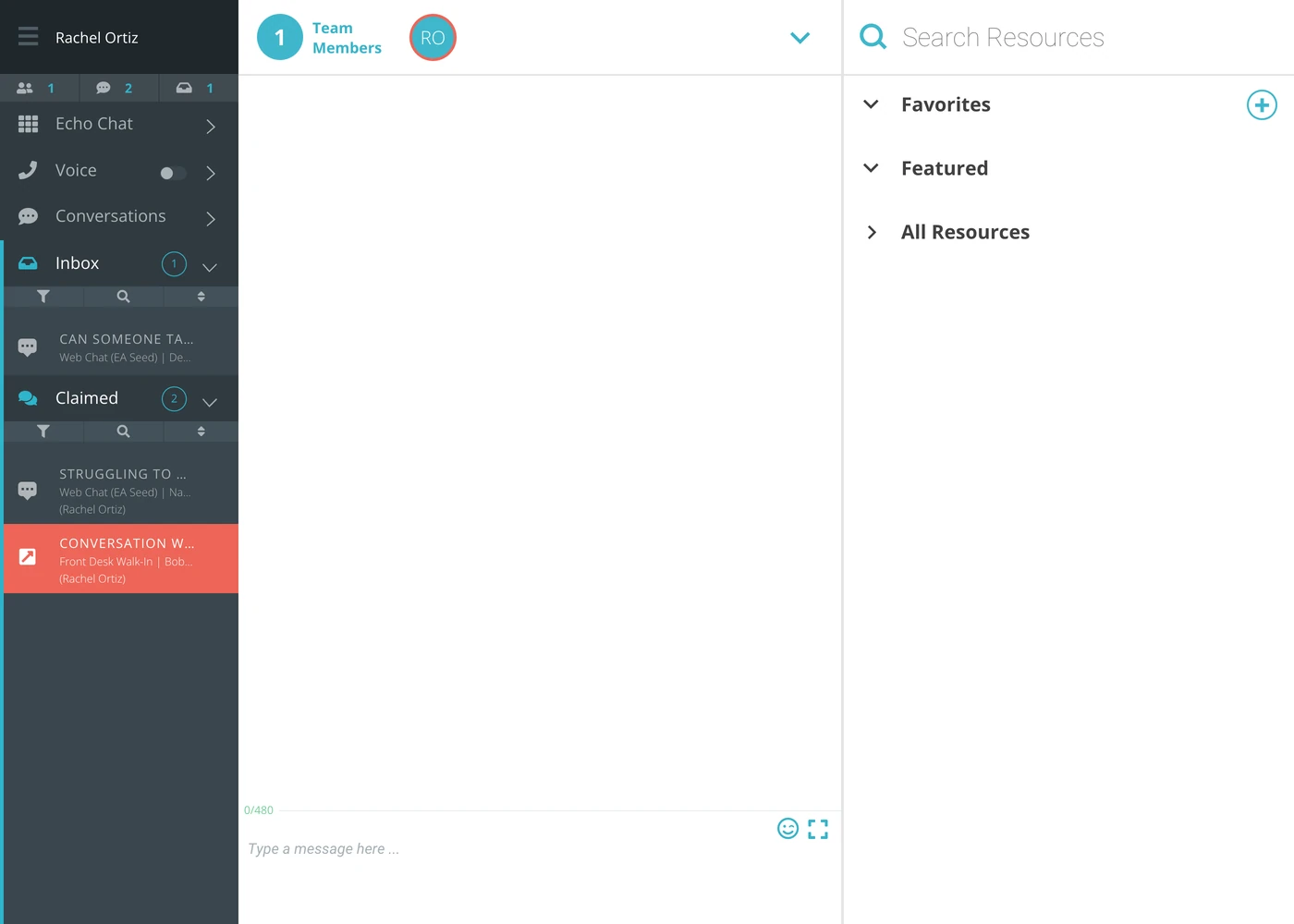
Task: Open the emoji picker smiley icon
Action: pos(787,829)
